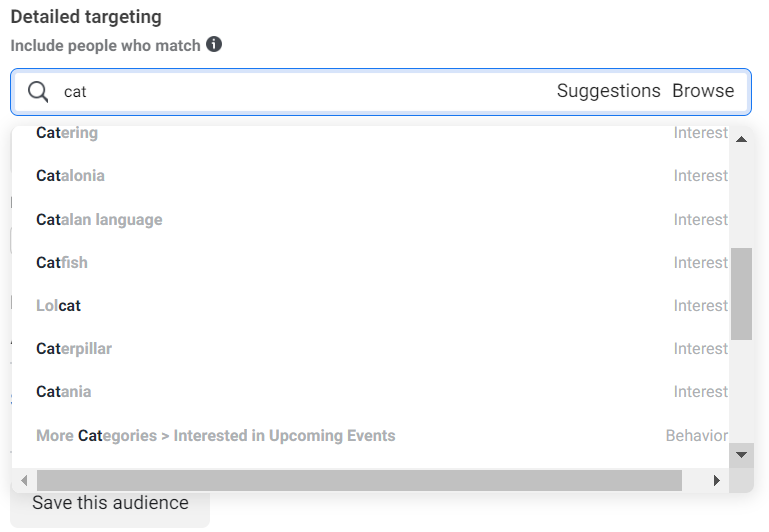Click the search magnifier icon
Viewport: 769px width, 532px height.
(38, 91)
